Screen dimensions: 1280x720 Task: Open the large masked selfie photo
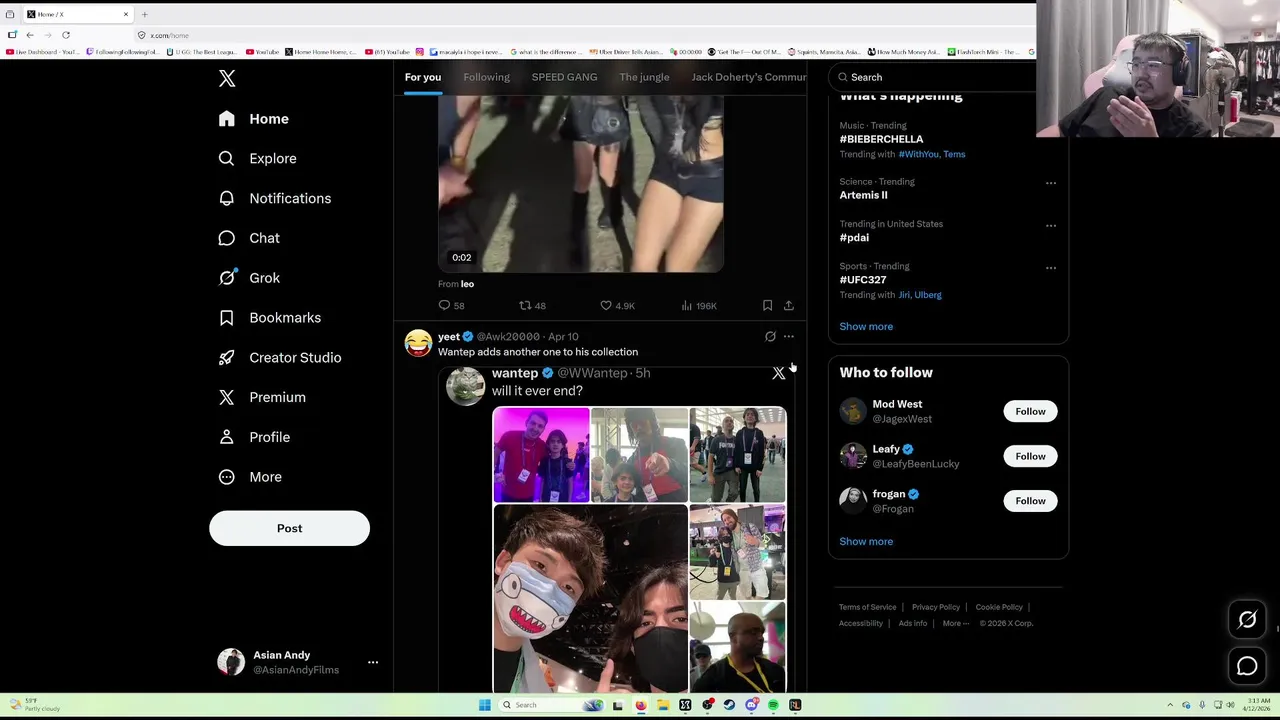[590, 598]
